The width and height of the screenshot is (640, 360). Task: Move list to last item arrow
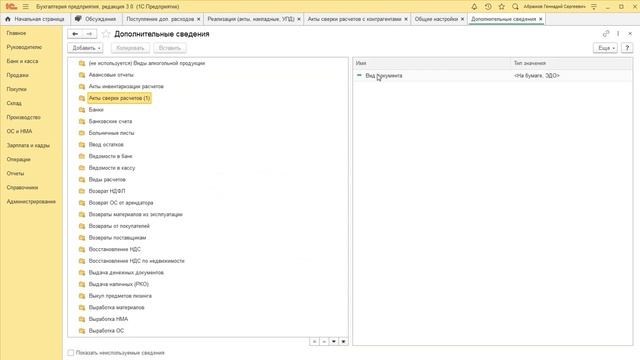coord(344,341)
